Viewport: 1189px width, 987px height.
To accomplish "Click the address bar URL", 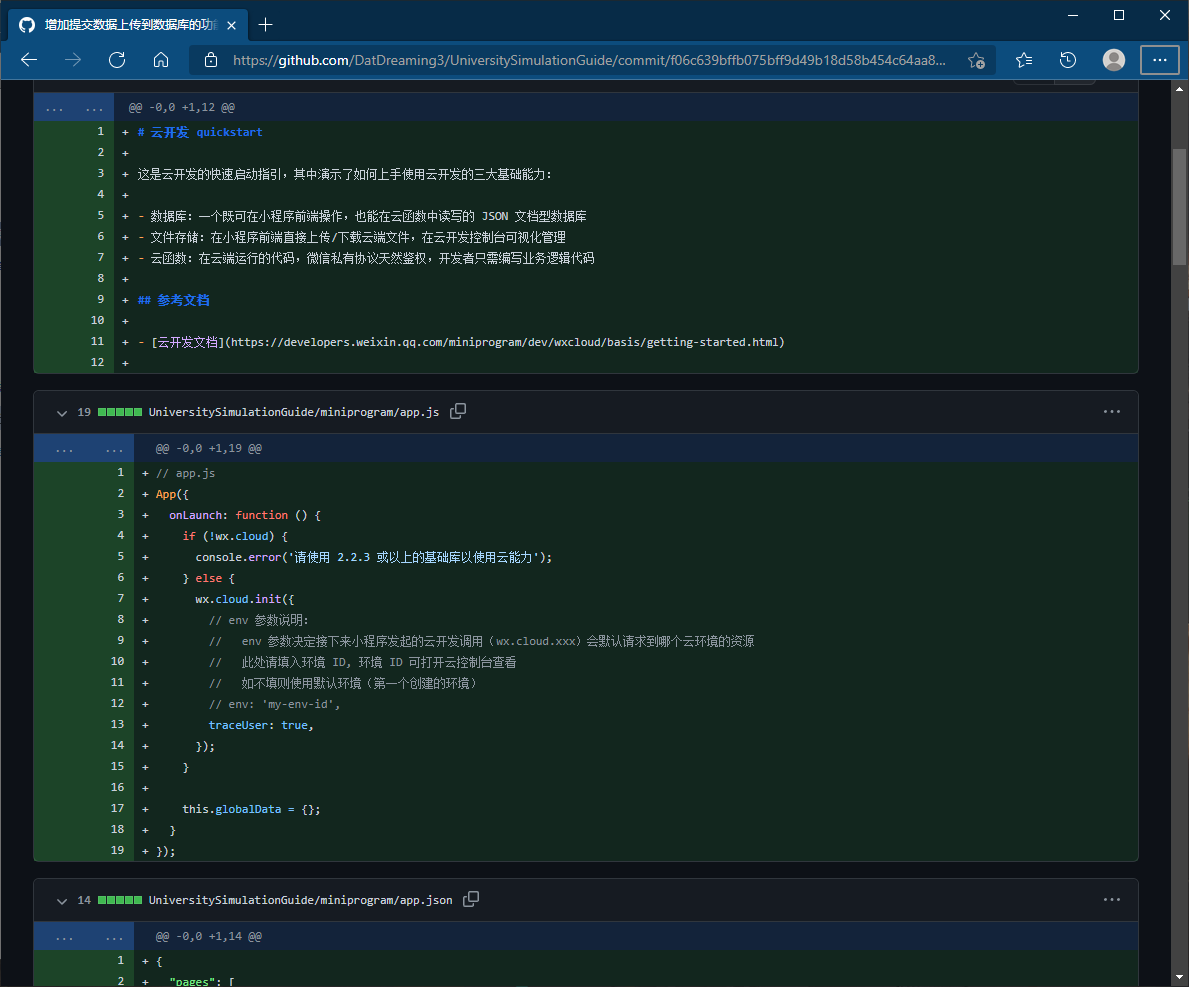I will (589, 60).
